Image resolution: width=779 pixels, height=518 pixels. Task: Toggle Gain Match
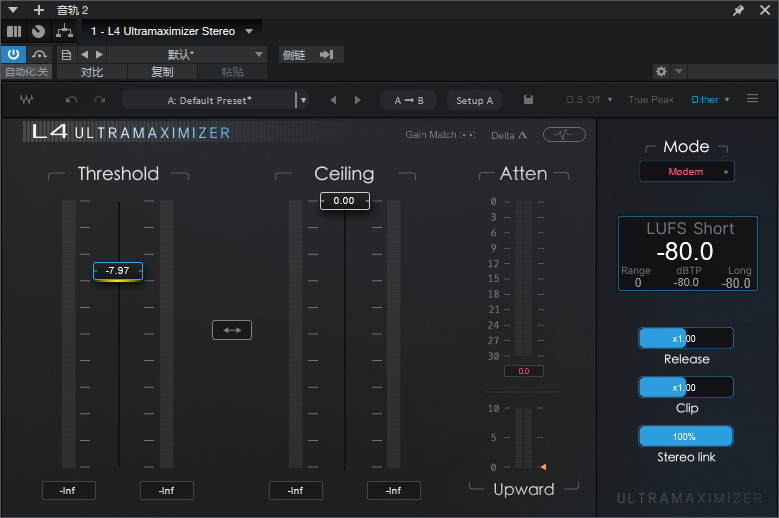440,135
